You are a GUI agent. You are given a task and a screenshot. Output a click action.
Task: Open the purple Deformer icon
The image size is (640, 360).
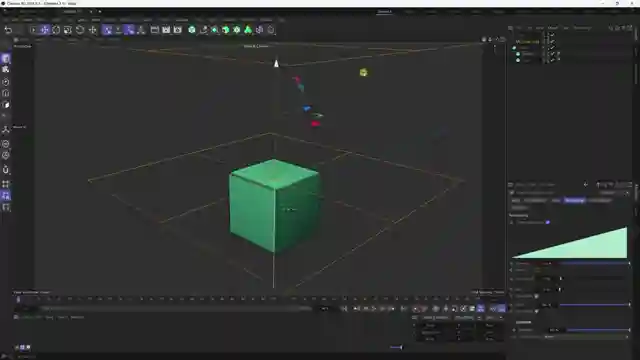pyautogui.click(x=260, y=30)
